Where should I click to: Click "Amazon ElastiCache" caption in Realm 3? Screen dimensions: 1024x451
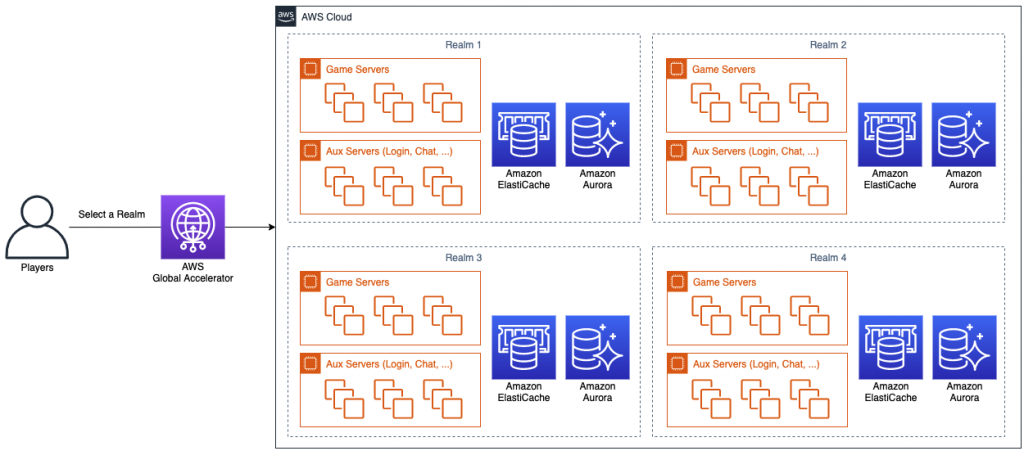523,392
